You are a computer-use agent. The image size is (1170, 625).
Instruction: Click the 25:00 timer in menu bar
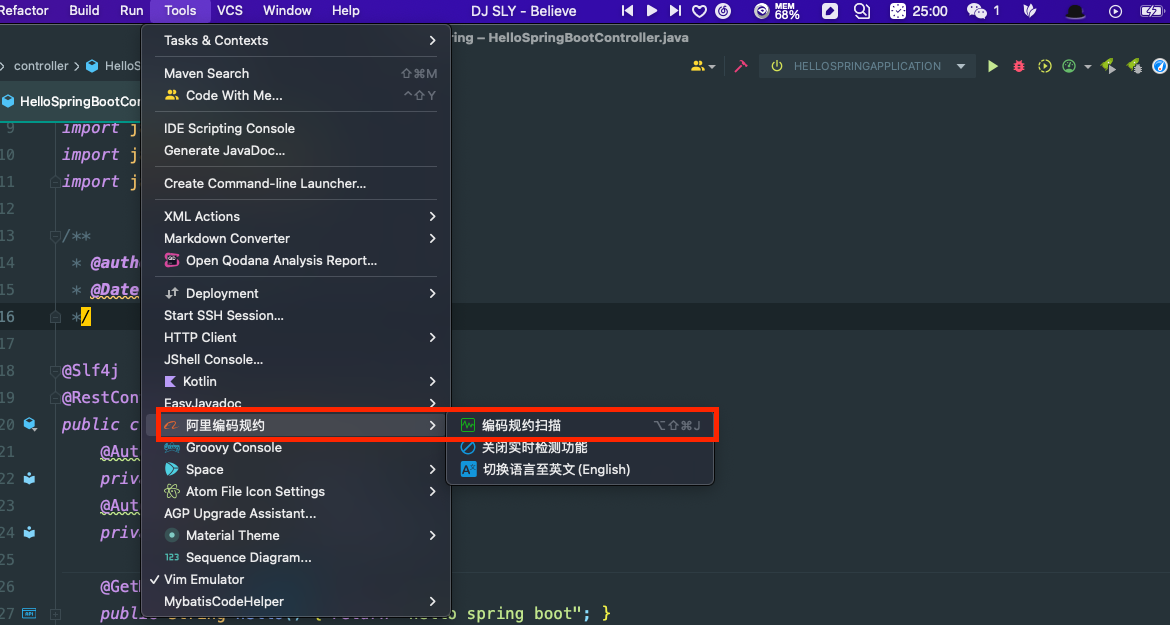pos(919,10)
